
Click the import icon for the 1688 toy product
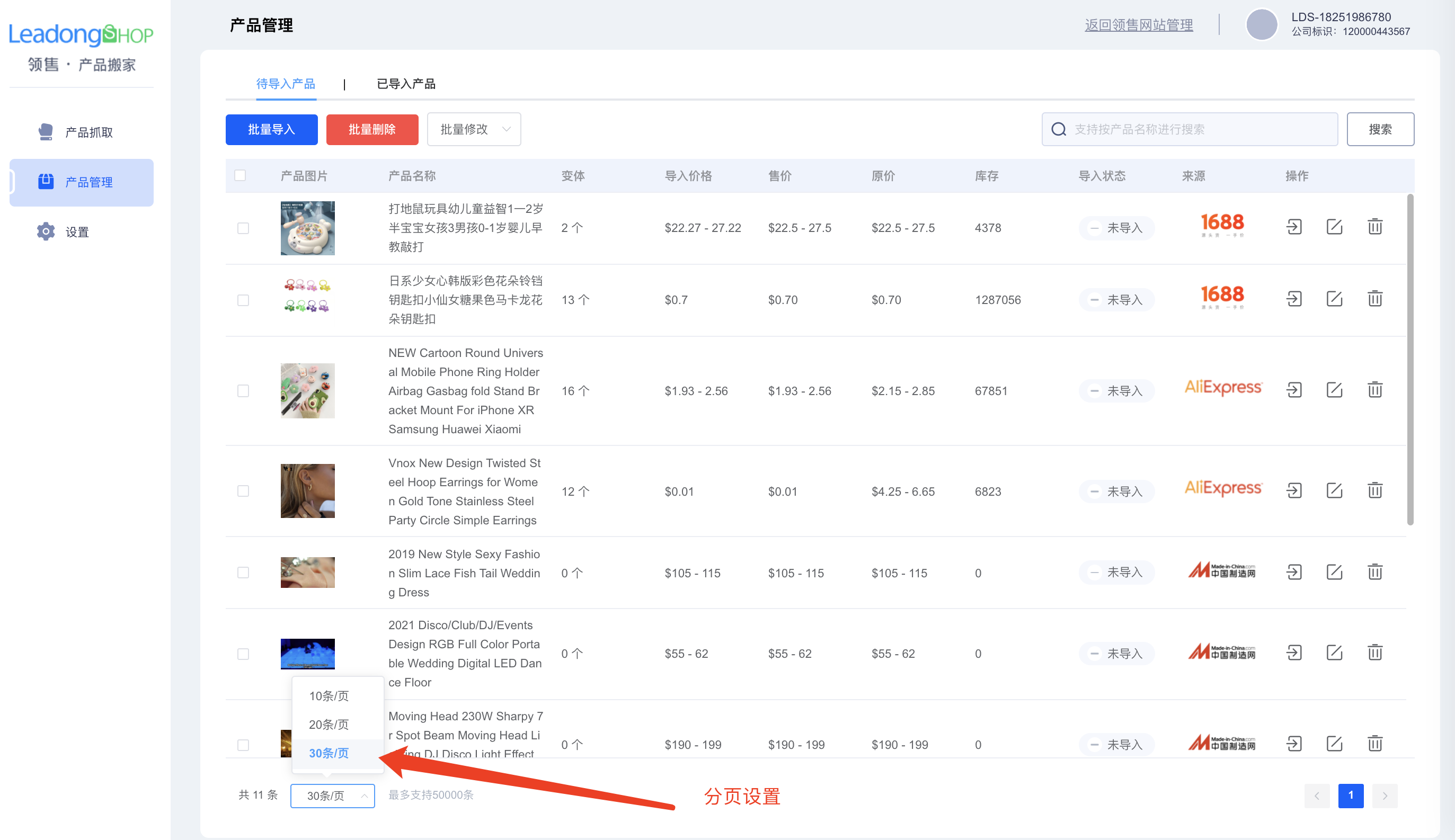pyautogui.click(x=1294, y=227)
